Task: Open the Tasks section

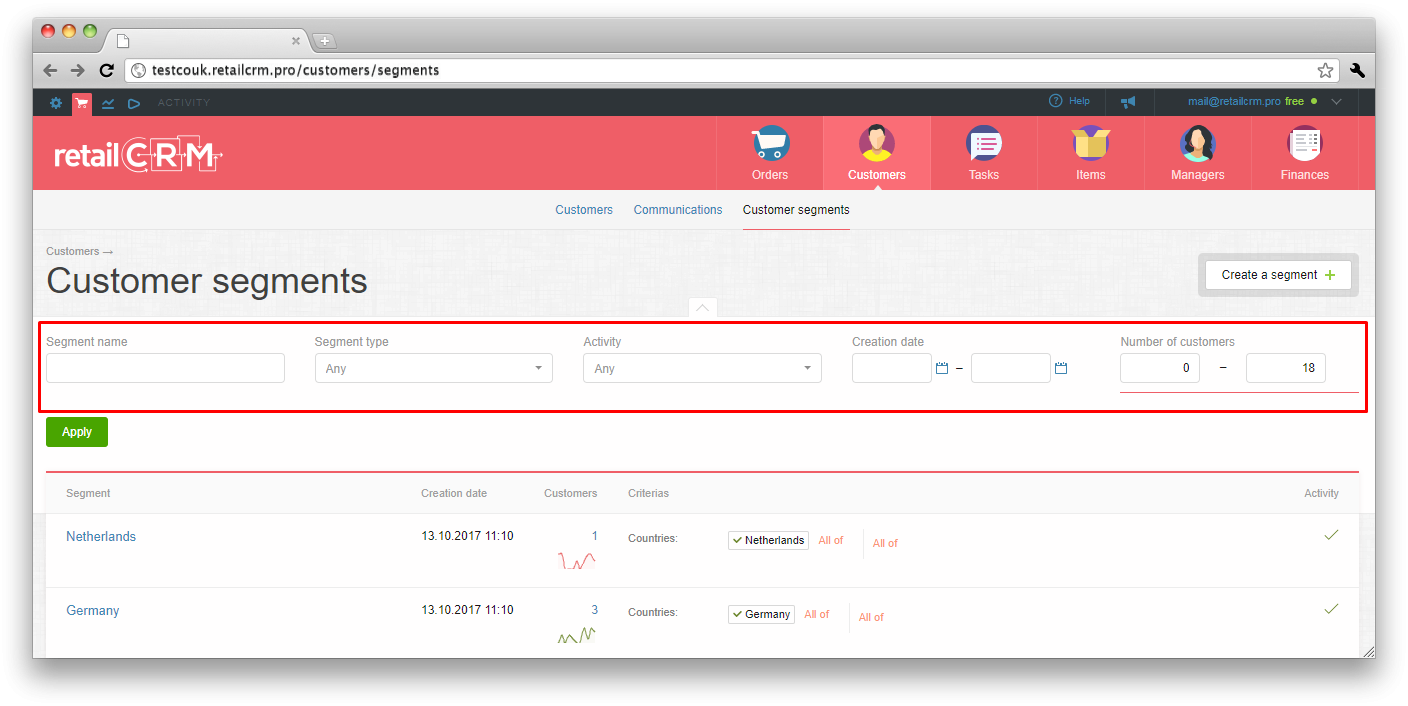Action: pyautogui.click(x=984, y=153)
